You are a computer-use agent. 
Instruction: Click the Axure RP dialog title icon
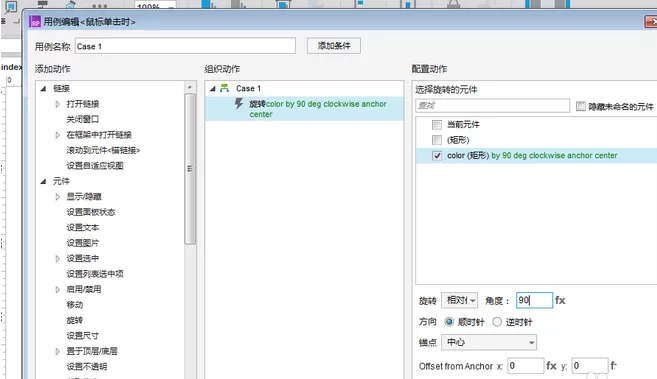click(35, 21)
